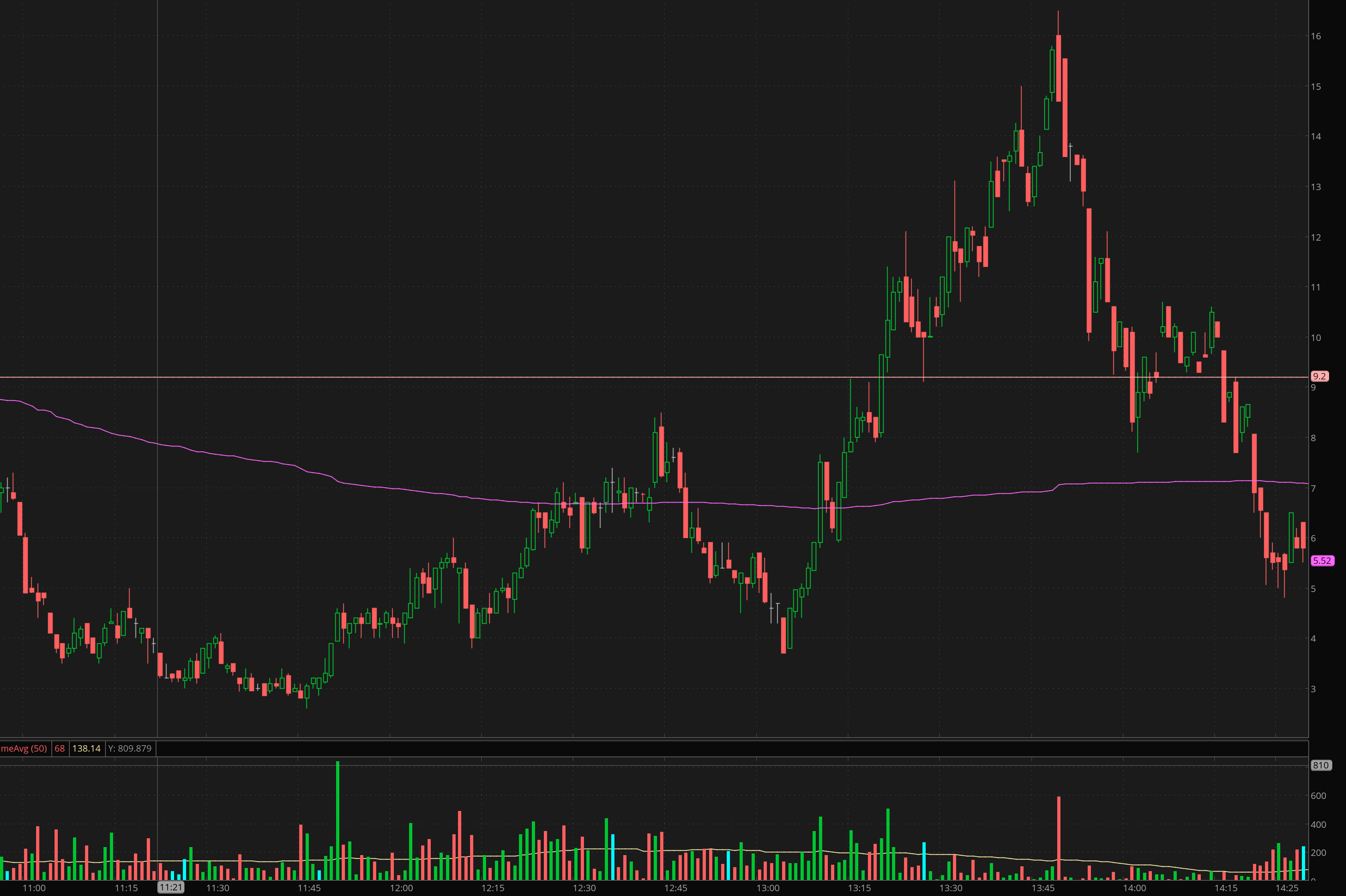Click the Y: 809.879 readout
Viewport: 1346px width, 896px height.
point(130,748)
